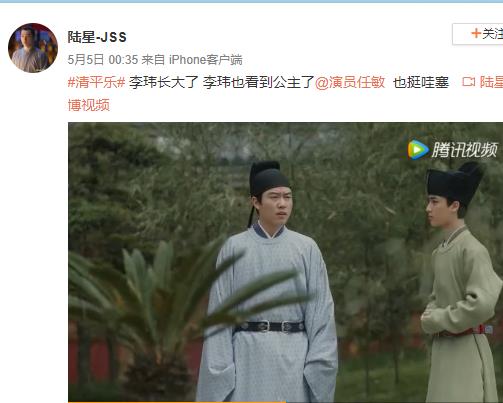Click the blue bar at page top
The width and height of the screenshot is (503, 403).
coord(251,1)
